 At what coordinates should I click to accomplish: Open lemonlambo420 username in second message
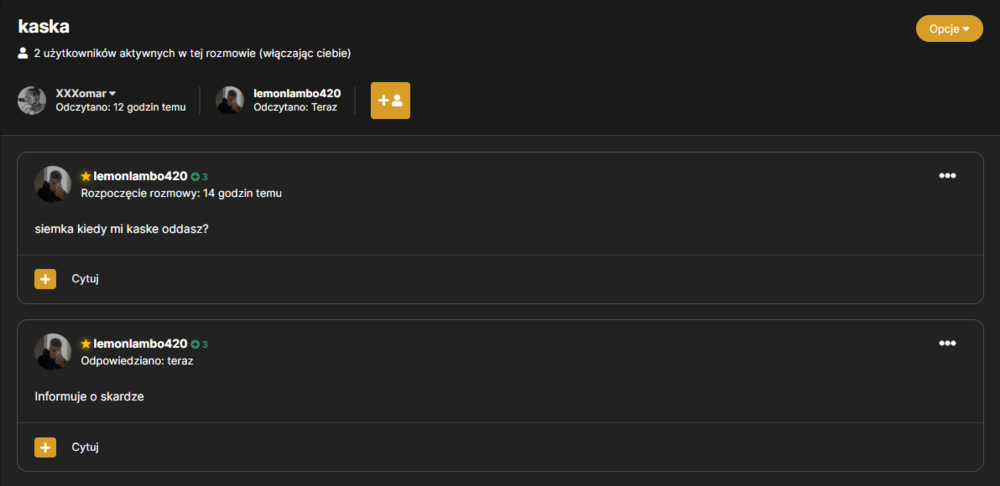[140, 344]
